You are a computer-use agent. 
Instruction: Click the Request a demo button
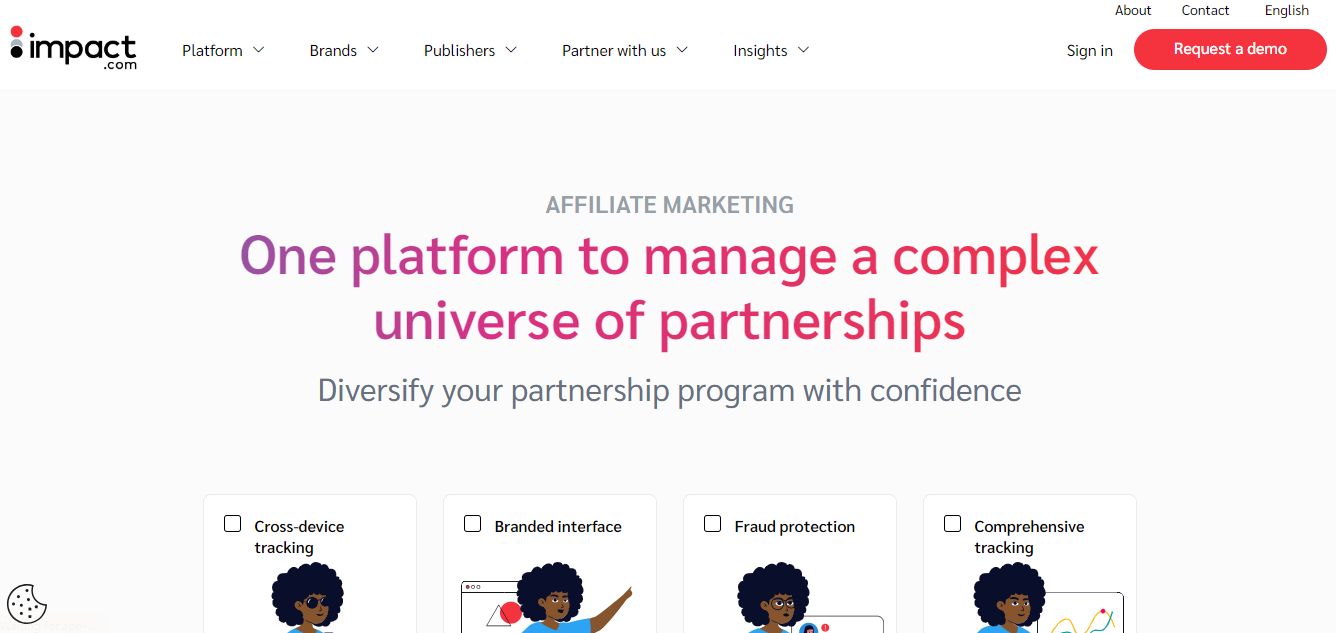1230,49
